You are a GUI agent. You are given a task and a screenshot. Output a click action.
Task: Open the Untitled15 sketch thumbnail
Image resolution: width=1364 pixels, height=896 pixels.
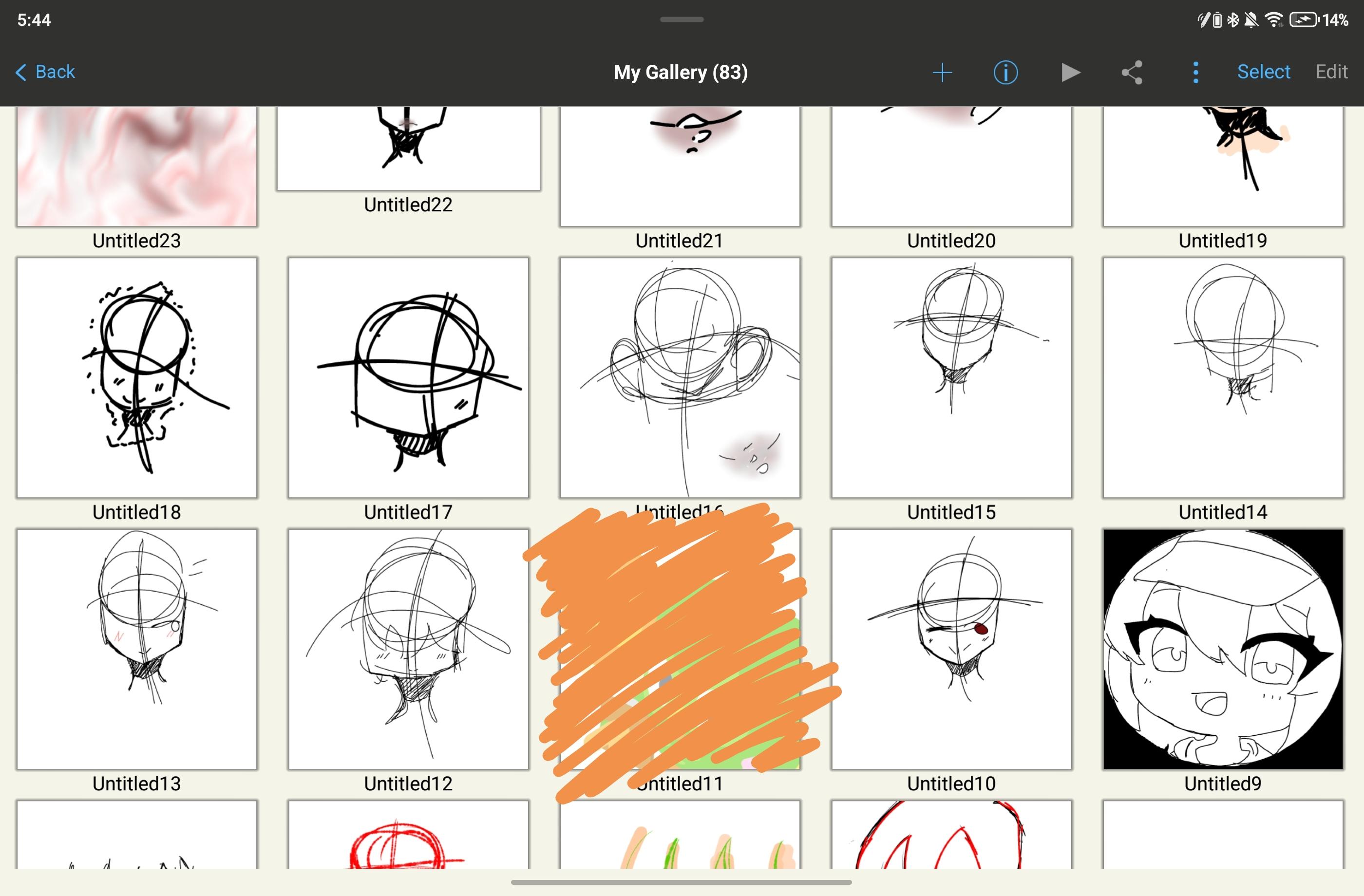(951, 377)
